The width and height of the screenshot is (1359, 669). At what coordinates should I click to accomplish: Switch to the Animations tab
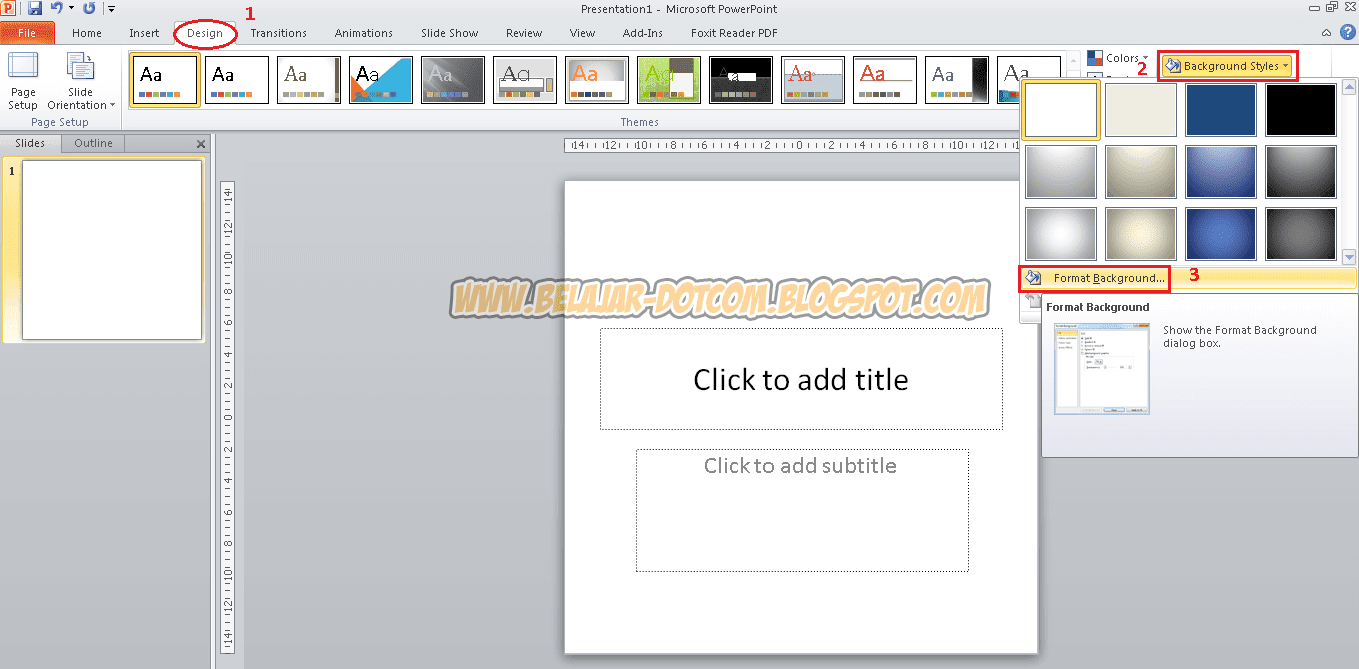point(364,33)
